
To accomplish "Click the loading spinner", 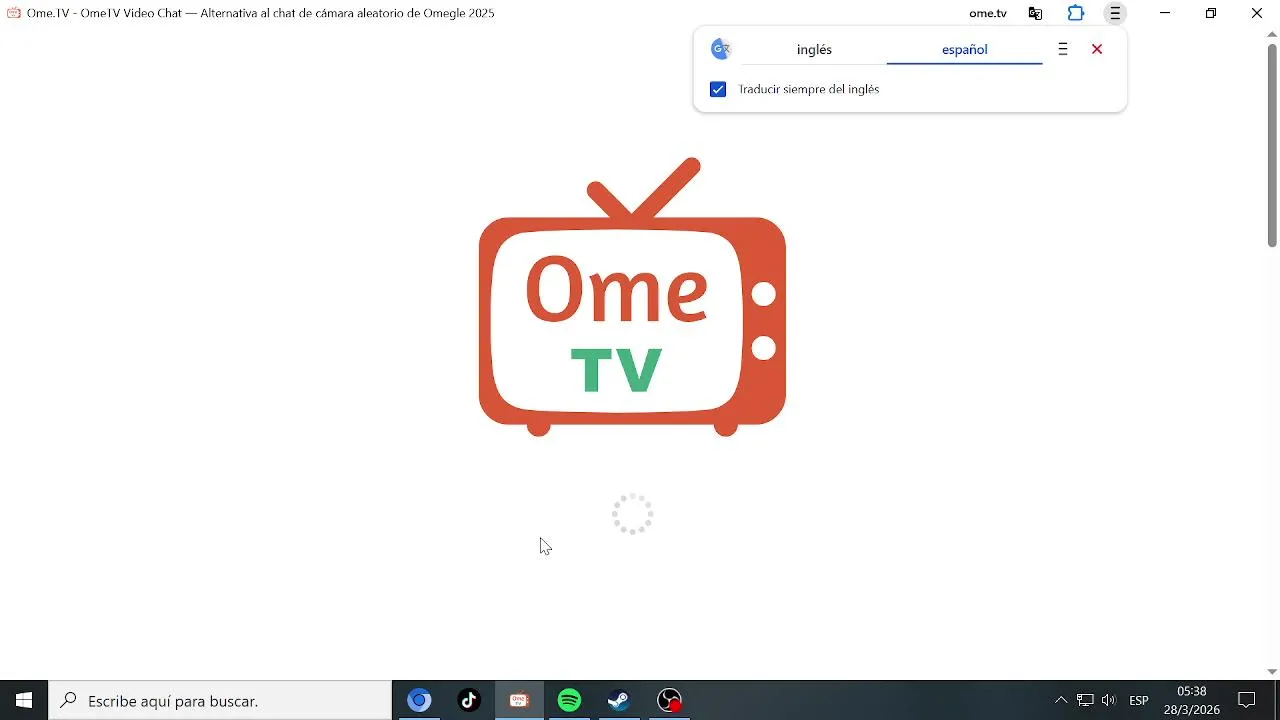I will point(633,514).
